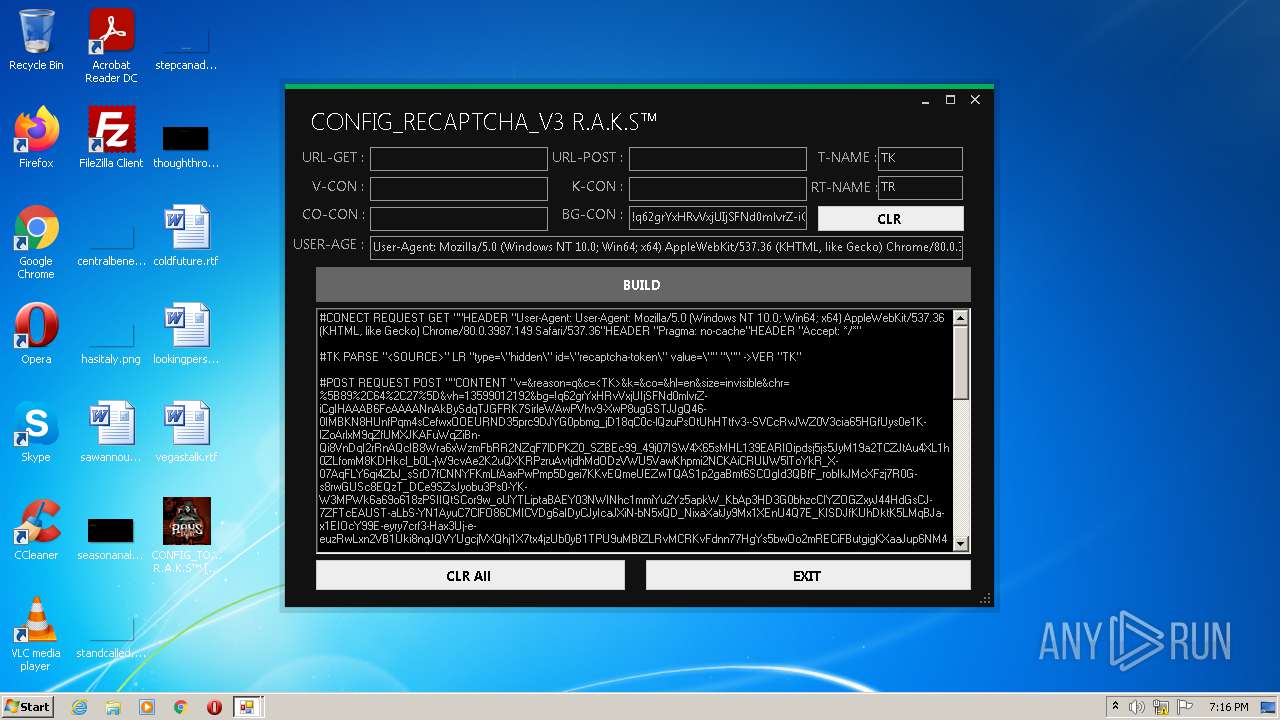Click the T-NAME field containing TK
The height and width of the screenshot is (720, 1280).
pos(920,159)
